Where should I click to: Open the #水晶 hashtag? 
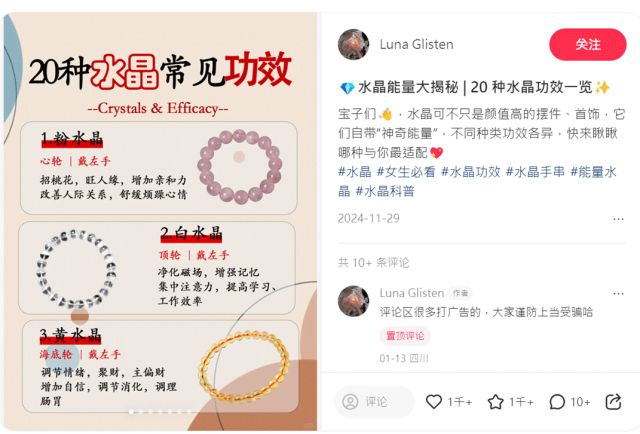click(x=355, y=172)
